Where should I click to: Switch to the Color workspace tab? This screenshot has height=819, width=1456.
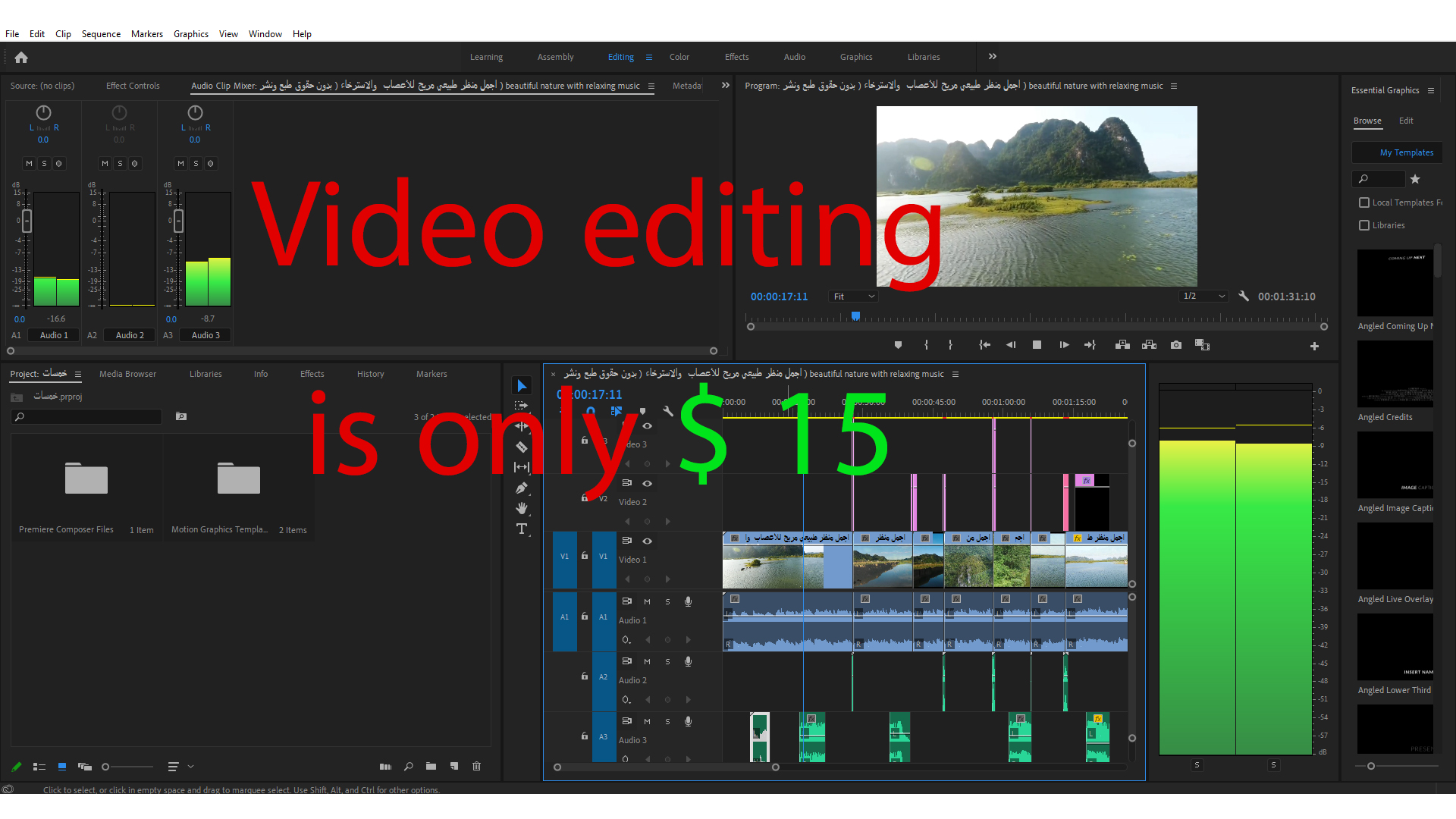[x=679, y=57]
